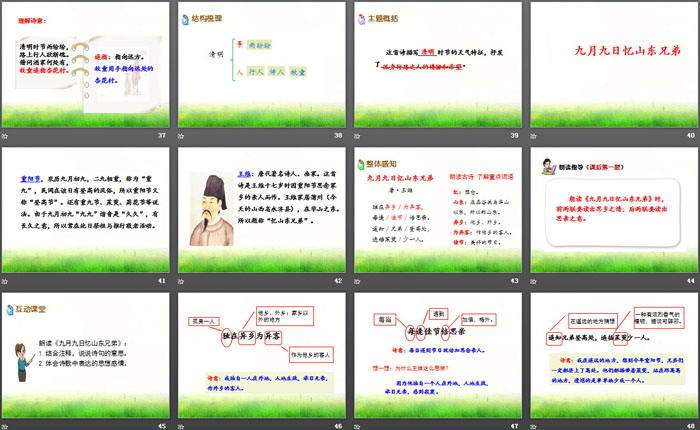Click the slide number 40 label
Screen dimensions: 700x430
[691, 135]
